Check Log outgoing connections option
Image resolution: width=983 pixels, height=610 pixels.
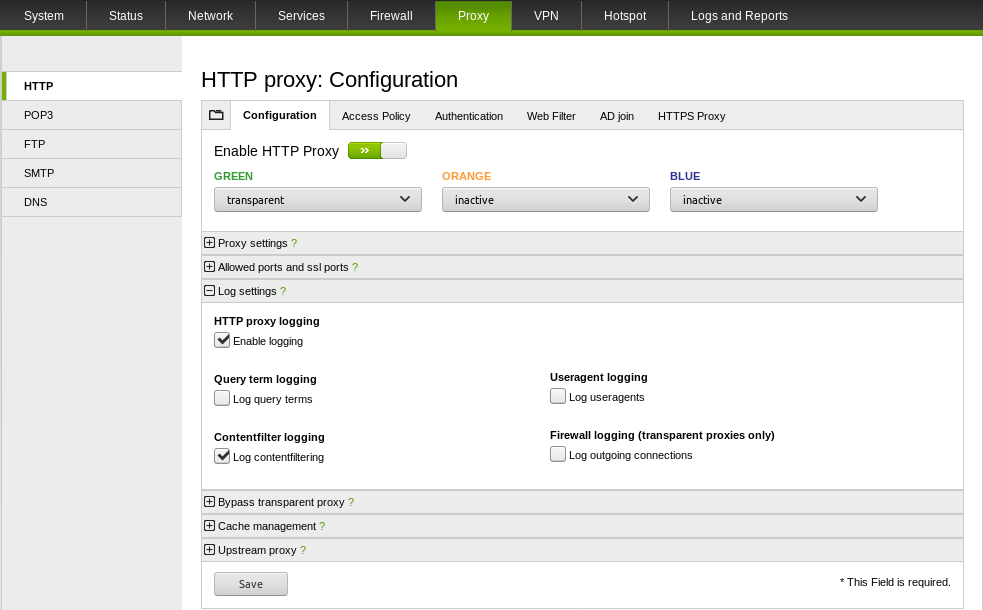(x=558, y=454)
